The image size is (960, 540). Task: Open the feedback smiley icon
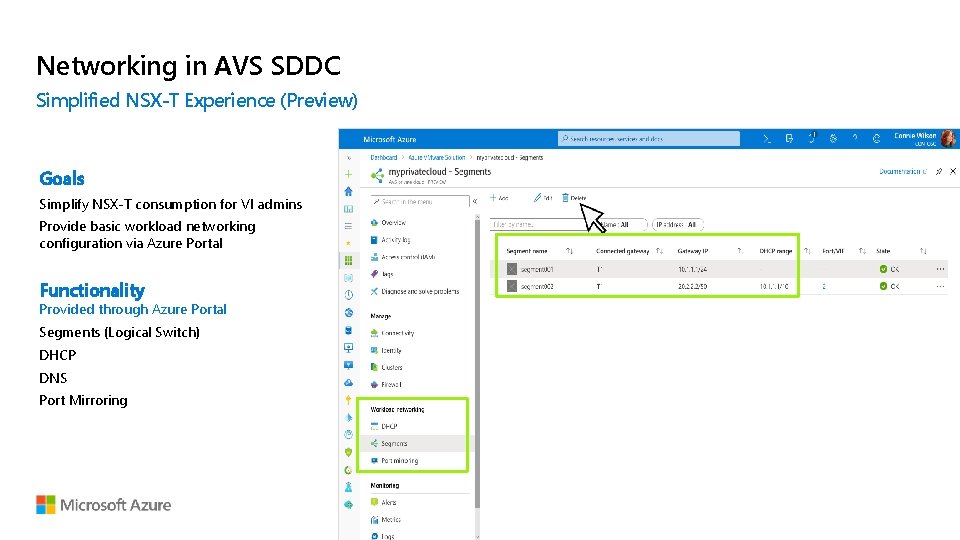pyautogui.click(x=876, y=139)
